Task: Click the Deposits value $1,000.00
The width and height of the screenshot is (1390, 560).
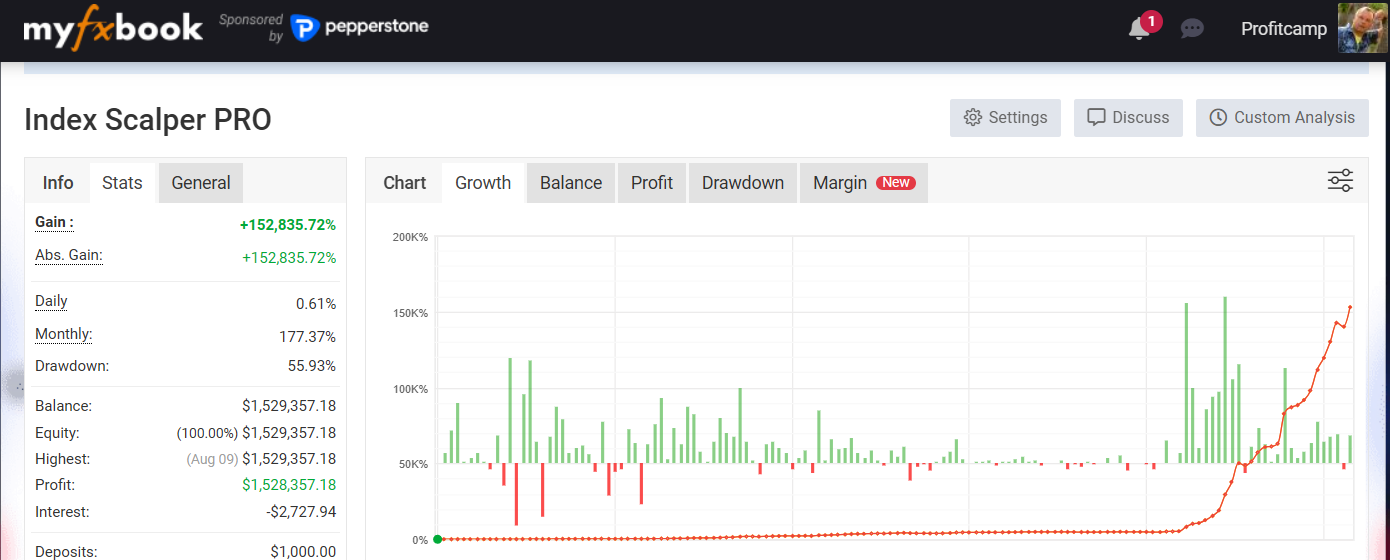Action: point(303,551)
